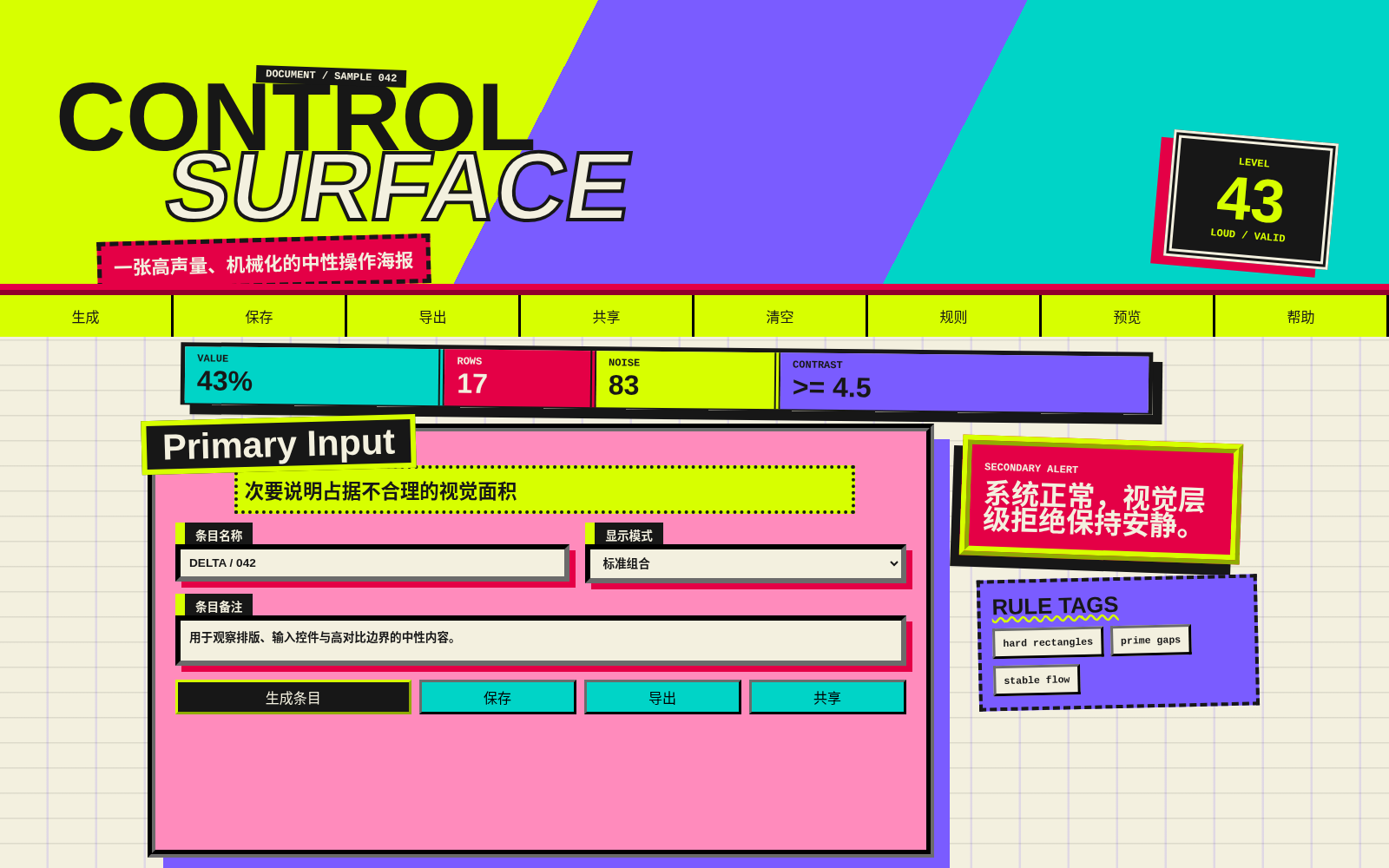Viewport: 1389px width, 868px height.
Task: Select 导出 in the navigation bar
Action: (433, 316)
